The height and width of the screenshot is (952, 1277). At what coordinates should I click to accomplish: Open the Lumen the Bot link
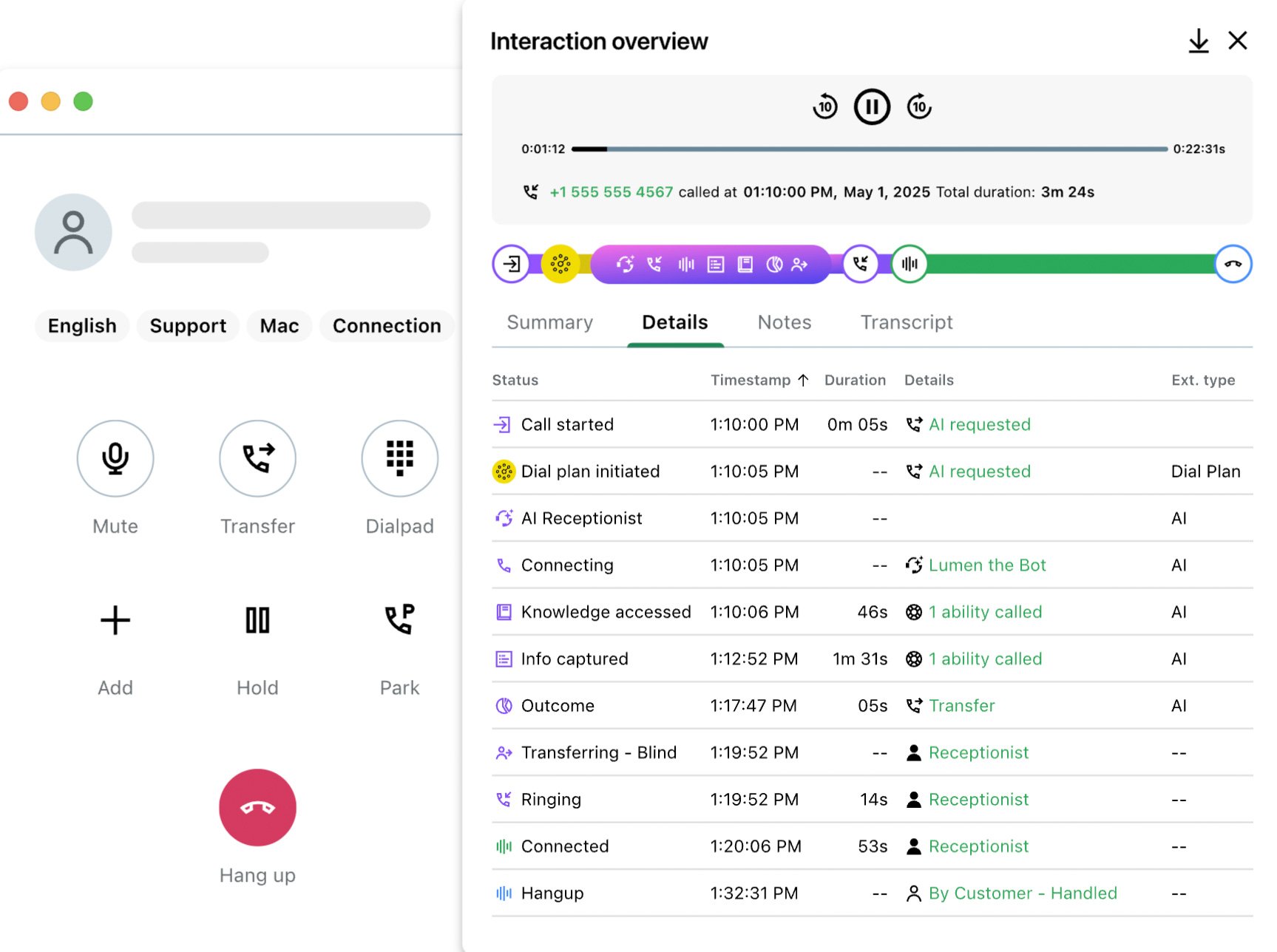[x=986, y=565]
